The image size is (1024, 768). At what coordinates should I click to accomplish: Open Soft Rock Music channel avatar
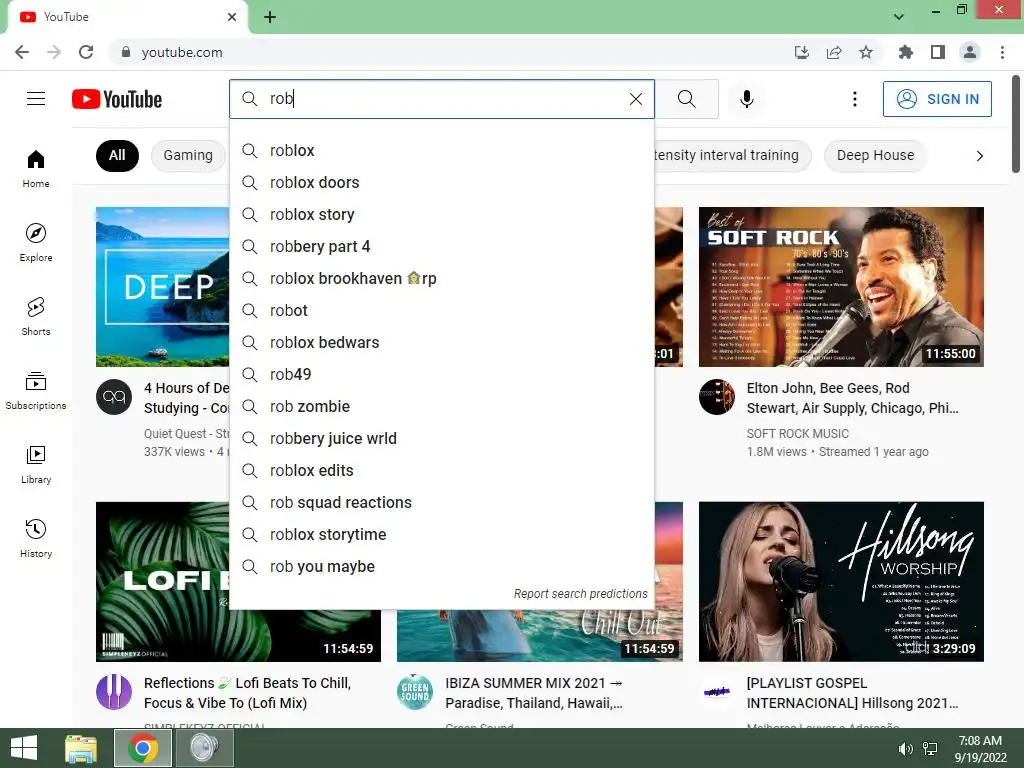[716, 397]
